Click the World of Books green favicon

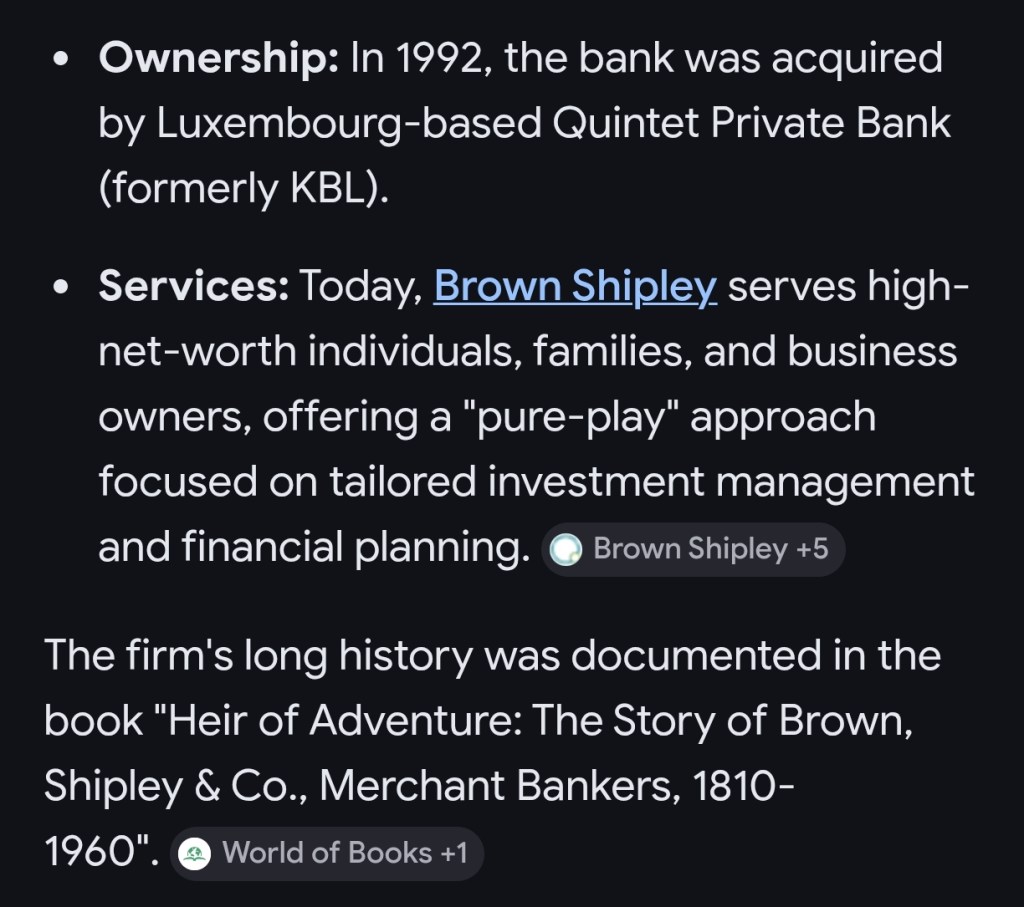[195, 854]
